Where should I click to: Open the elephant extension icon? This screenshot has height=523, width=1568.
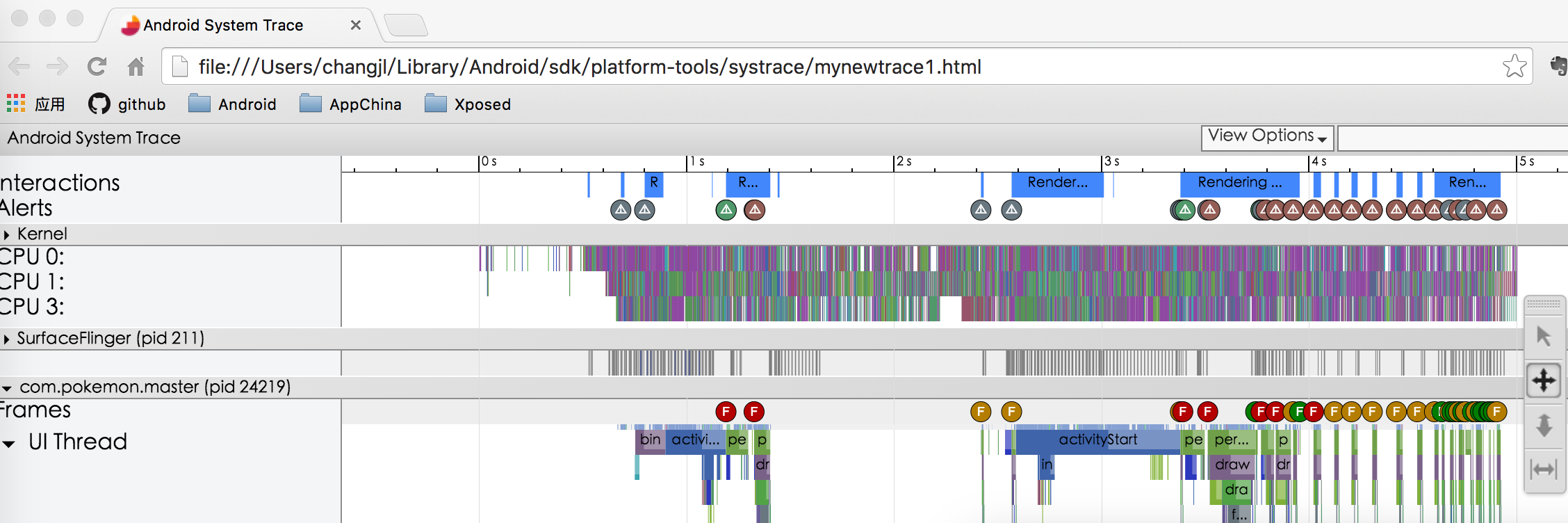(x=1559, y=66)
